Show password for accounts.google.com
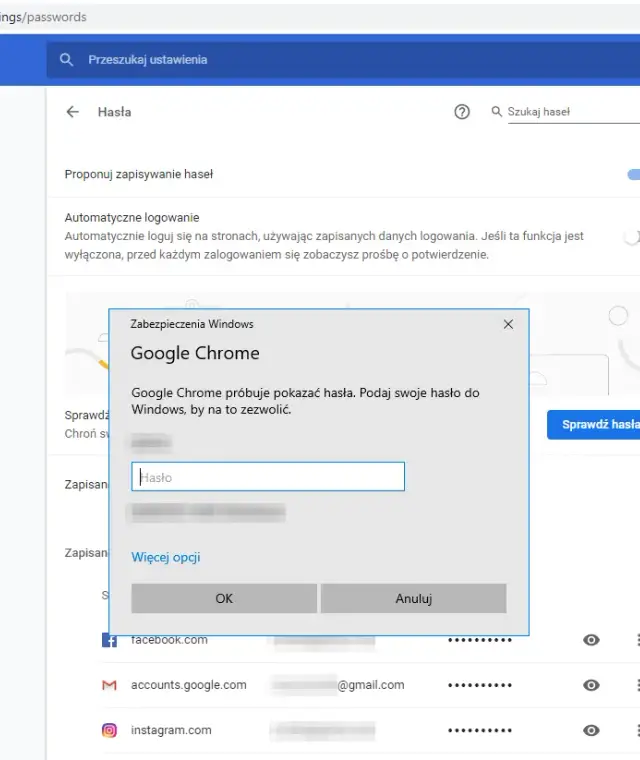 [x=591, y=685]
